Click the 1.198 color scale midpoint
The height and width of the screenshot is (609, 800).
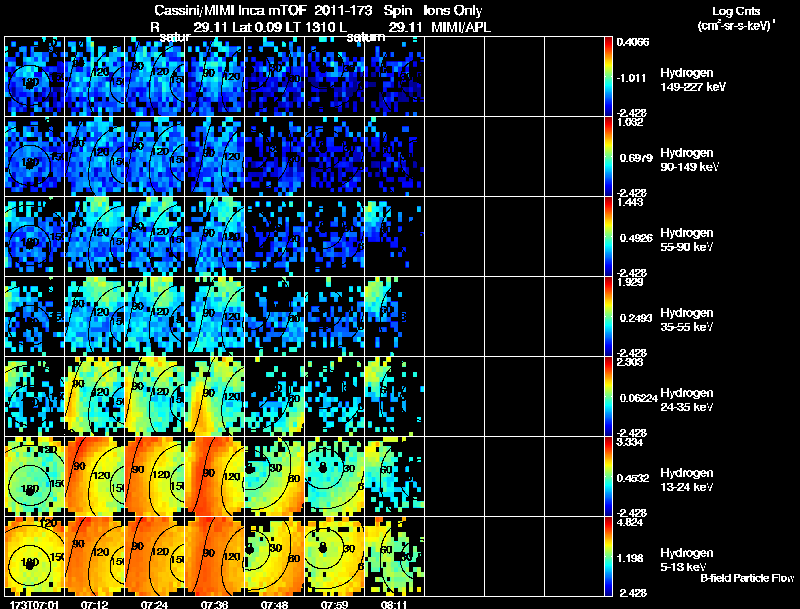pos(630,559)
